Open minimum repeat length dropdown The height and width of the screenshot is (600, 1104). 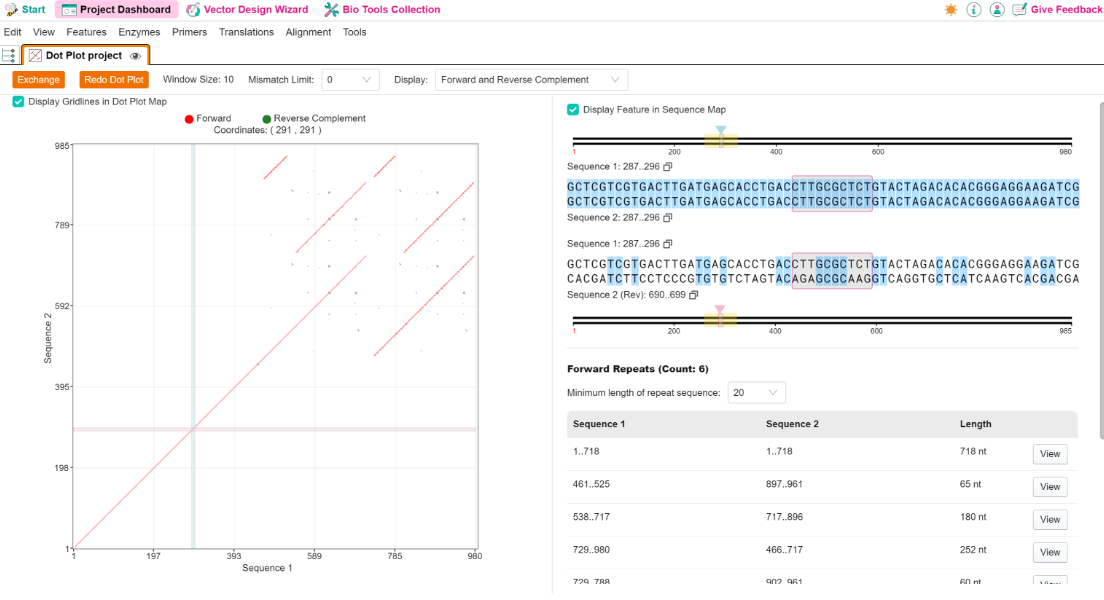click(755, 393)
